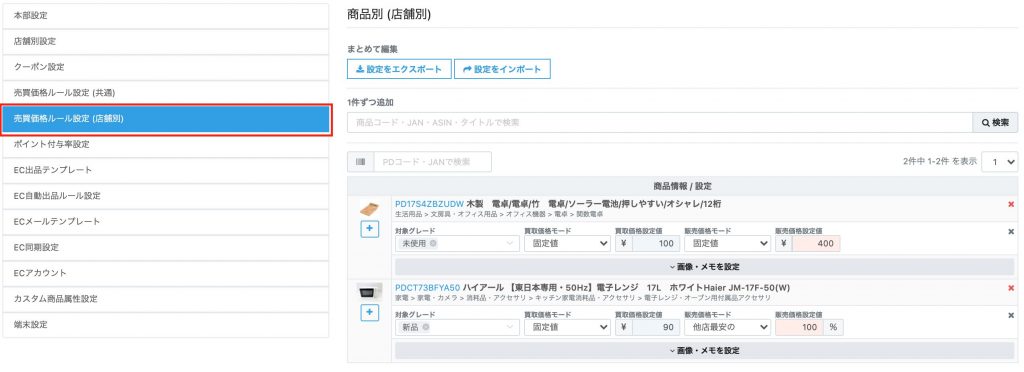The width and height of the screenshot is (1024, 372).
Task: Add a rule row for PD17S4ZBZUDW
Action: 369,229
